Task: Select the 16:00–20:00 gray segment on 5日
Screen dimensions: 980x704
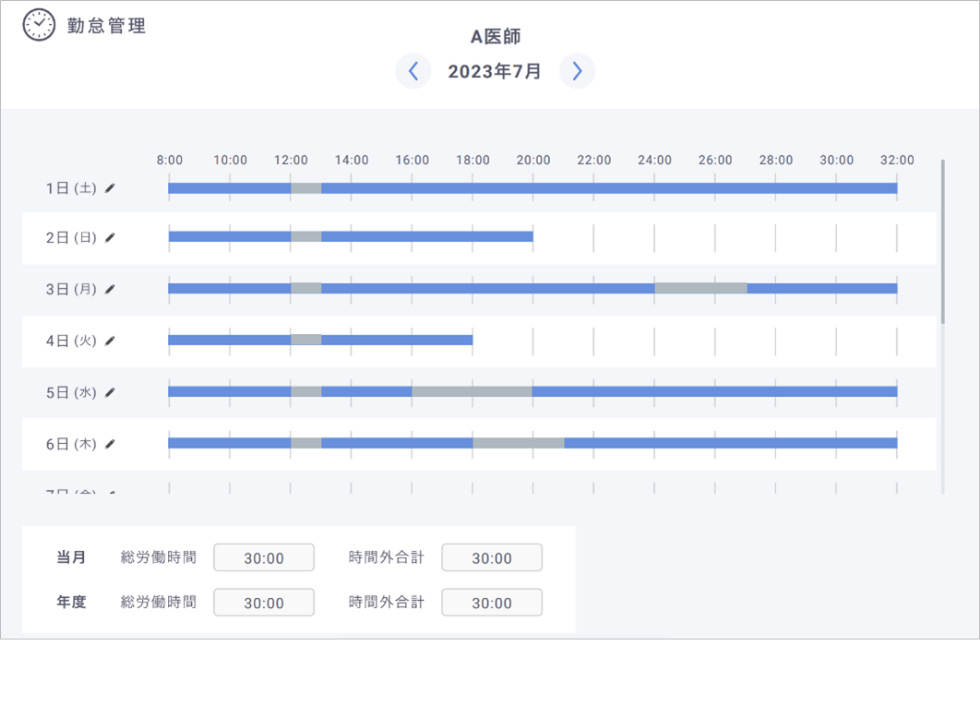Action: (472, 391)
